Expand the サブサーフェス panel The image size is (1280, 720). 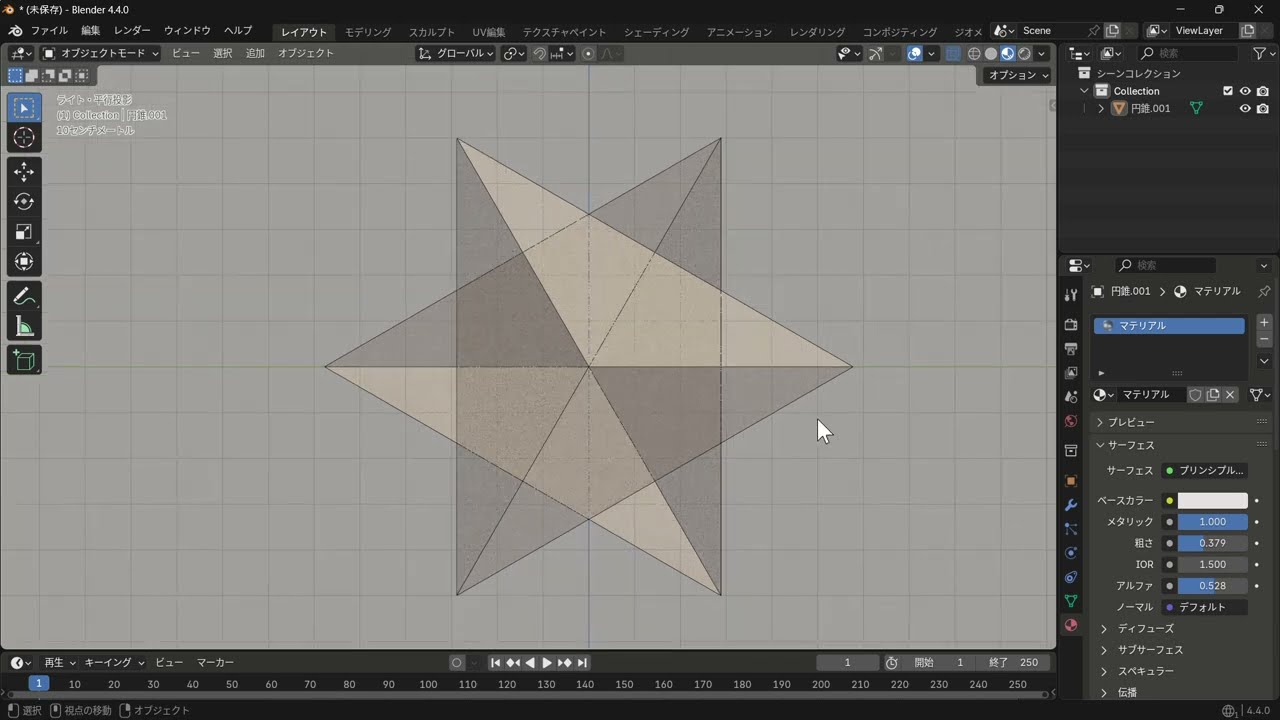[x=1150, y=650]
